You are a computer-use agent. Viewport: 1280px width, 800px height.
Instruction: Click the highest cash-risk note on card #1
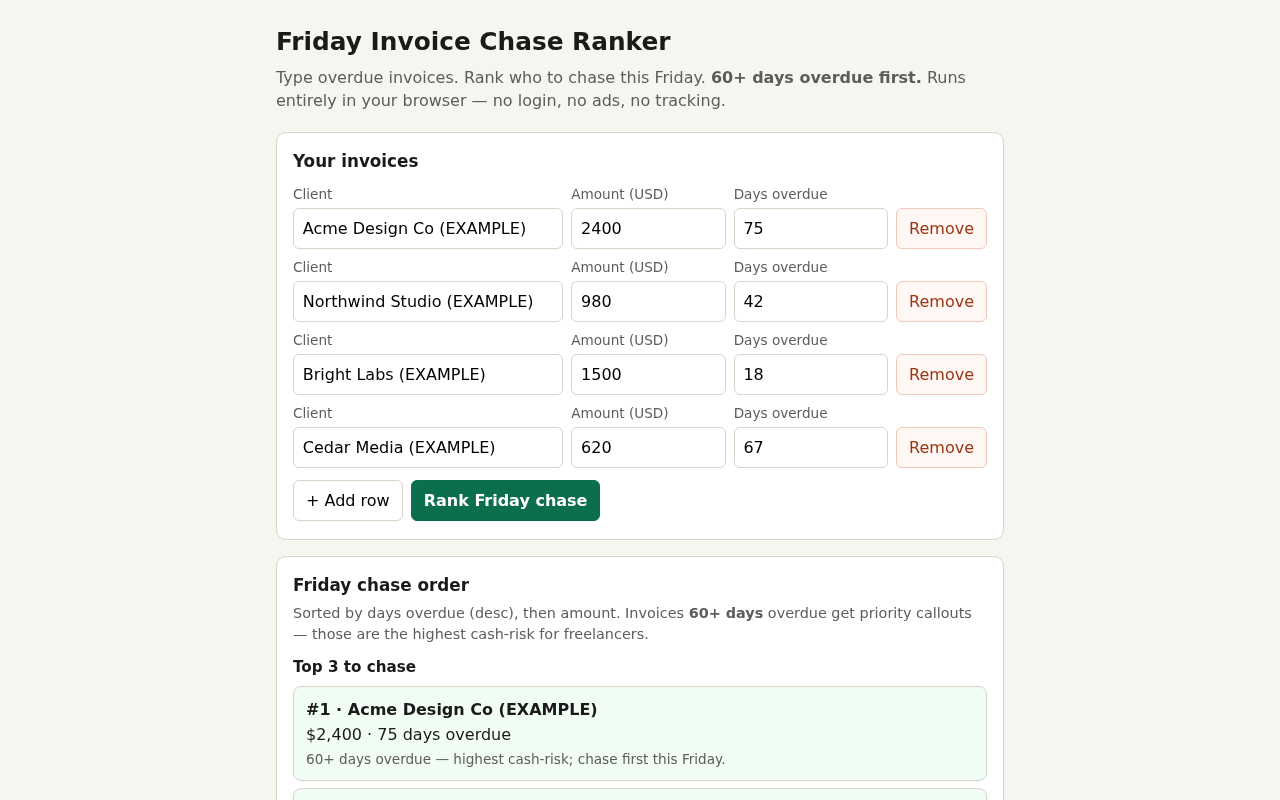[516, 759]
